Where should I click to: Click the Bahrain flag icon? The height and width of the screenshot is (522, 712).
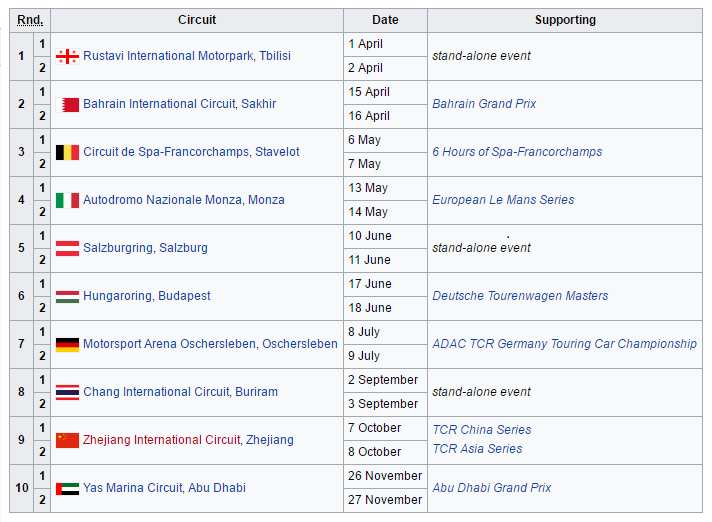[67, 104]
